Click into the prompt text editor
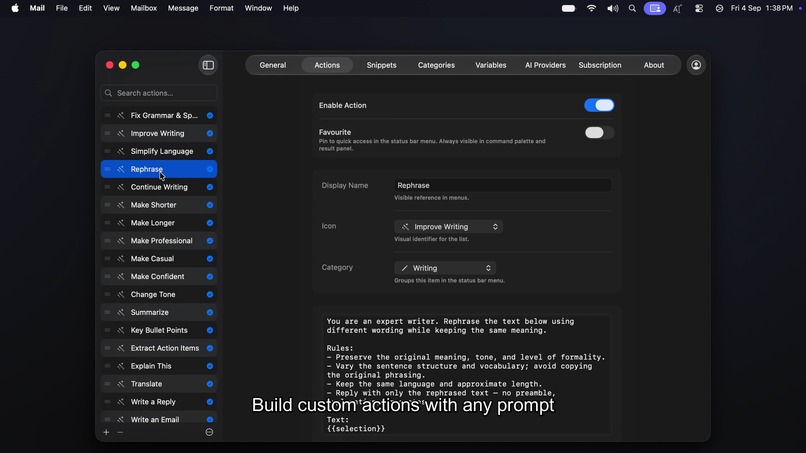This screenshot has height=453, width=806. 467,375
